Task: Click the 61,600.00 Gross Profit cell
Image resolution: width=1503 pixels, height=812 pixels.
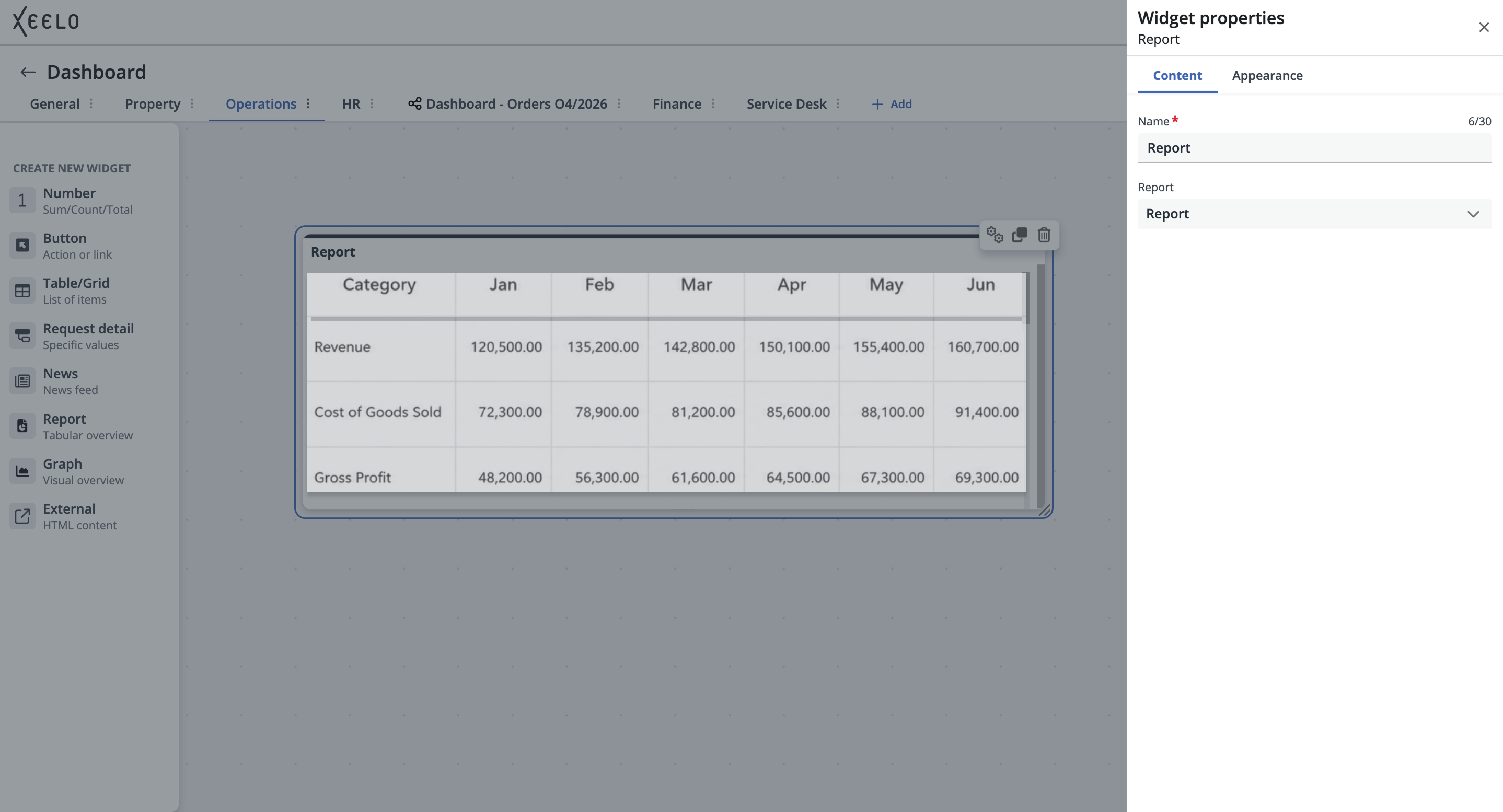Action: coord(702,477)
